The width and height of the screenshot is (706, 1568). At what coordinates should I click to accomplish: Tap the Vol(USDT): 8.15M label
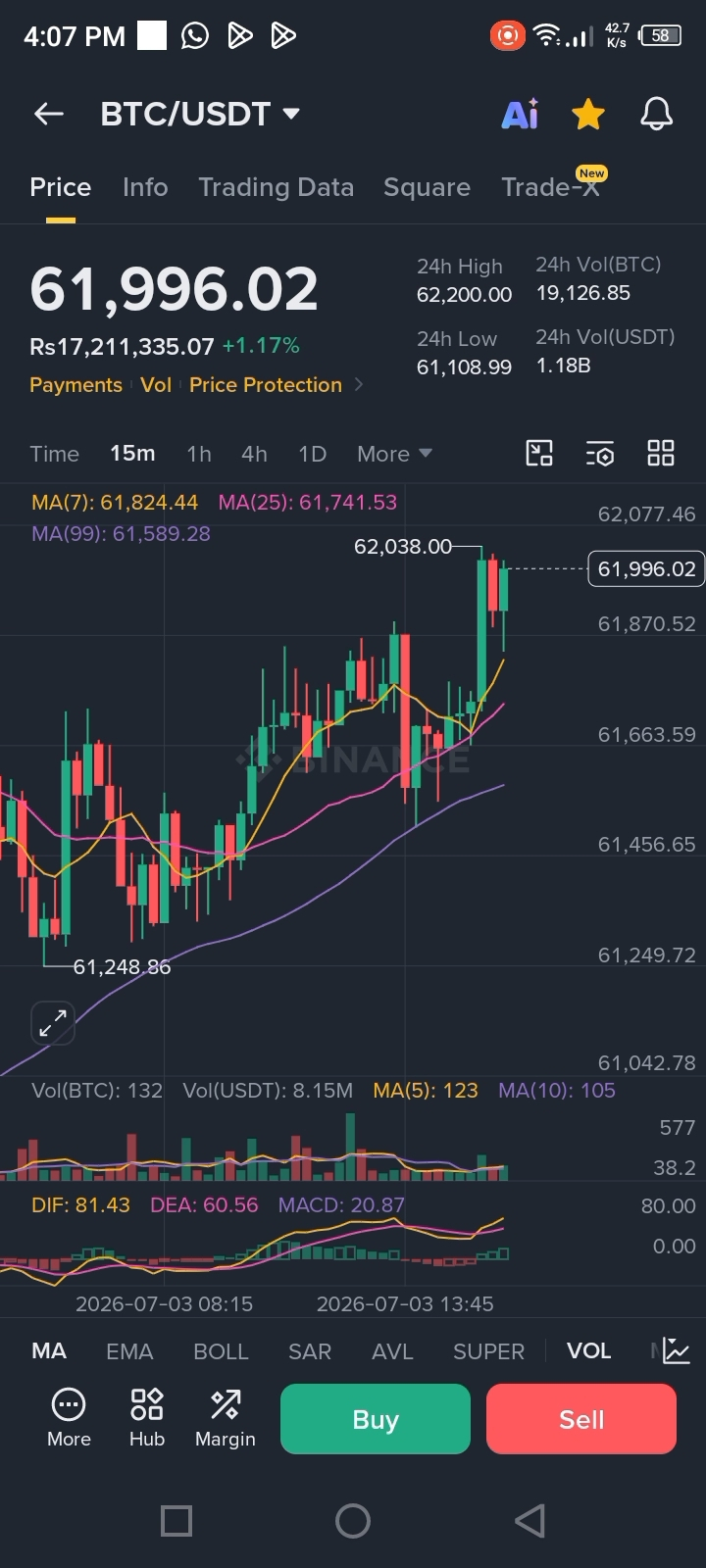tap(268, 1091)
